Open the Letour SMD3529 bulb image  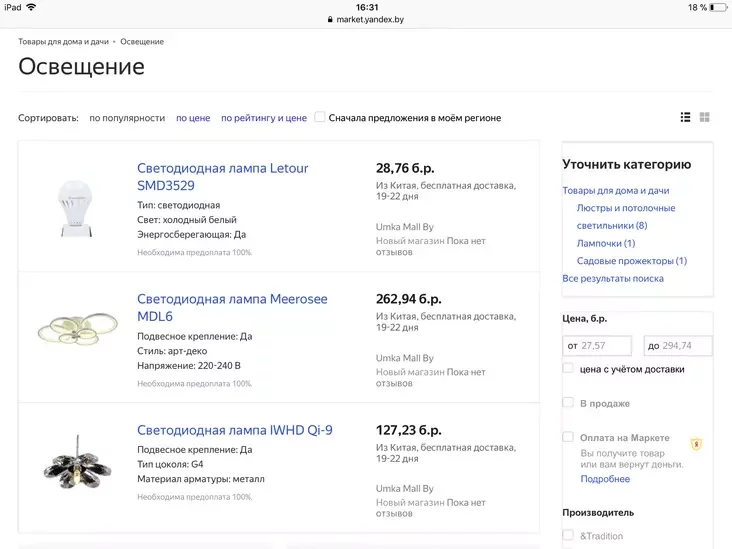click(75, 205)
